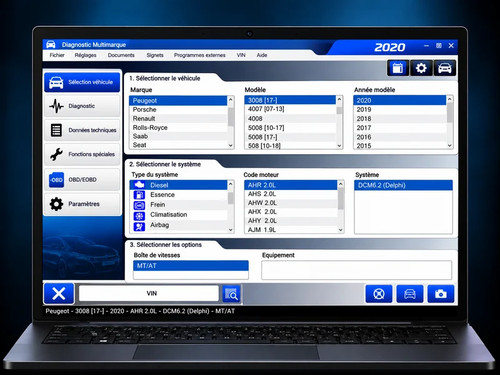This screenshot has height=375, width=500.
Task: Click the Frein brake icon
Action: click(139, 205)
